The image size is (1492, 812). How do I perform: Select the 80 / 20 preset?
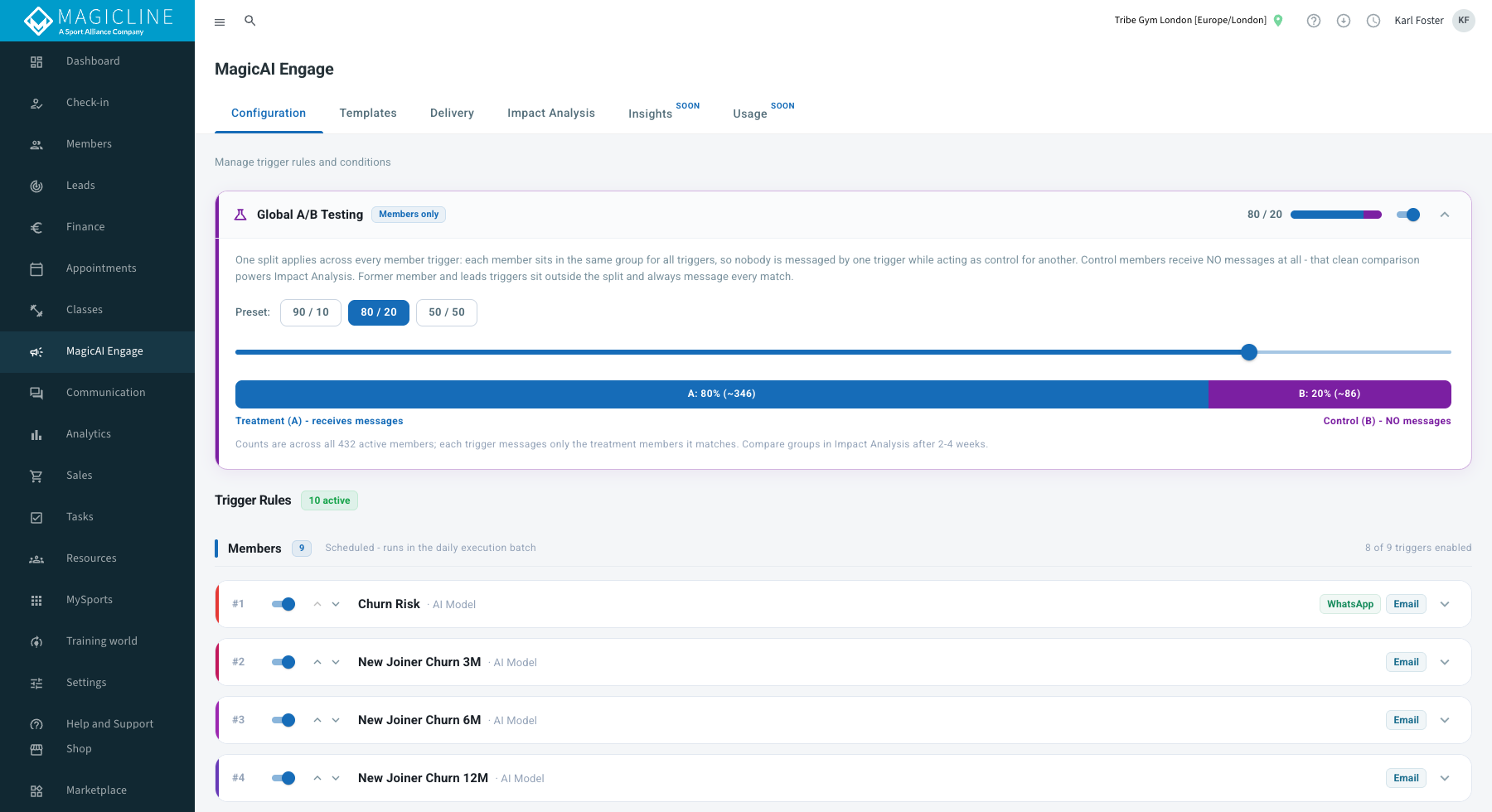pos(379,312)
